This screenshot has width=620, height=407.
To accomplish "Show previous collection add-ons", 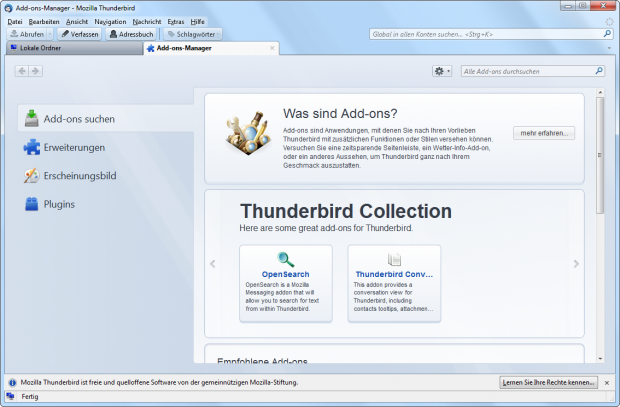I will 213,264.
